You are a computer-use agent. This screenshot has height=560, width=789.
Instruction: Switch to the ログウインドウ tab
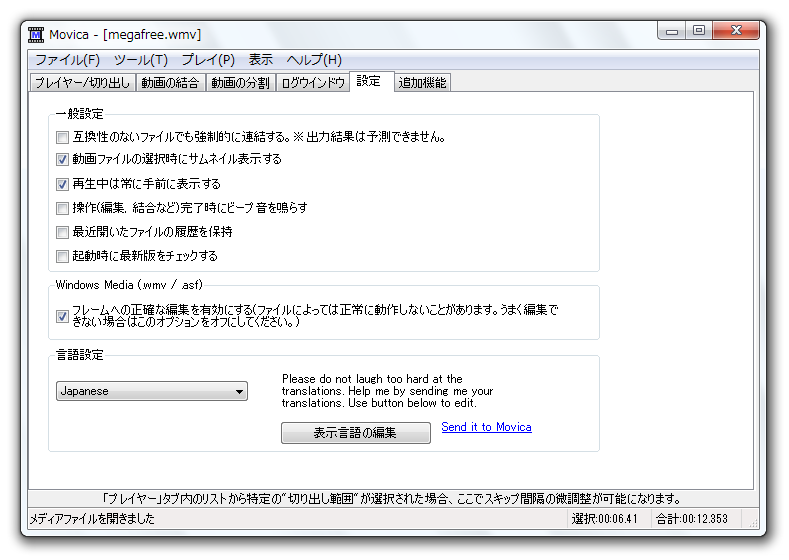(x=312, y=83)
